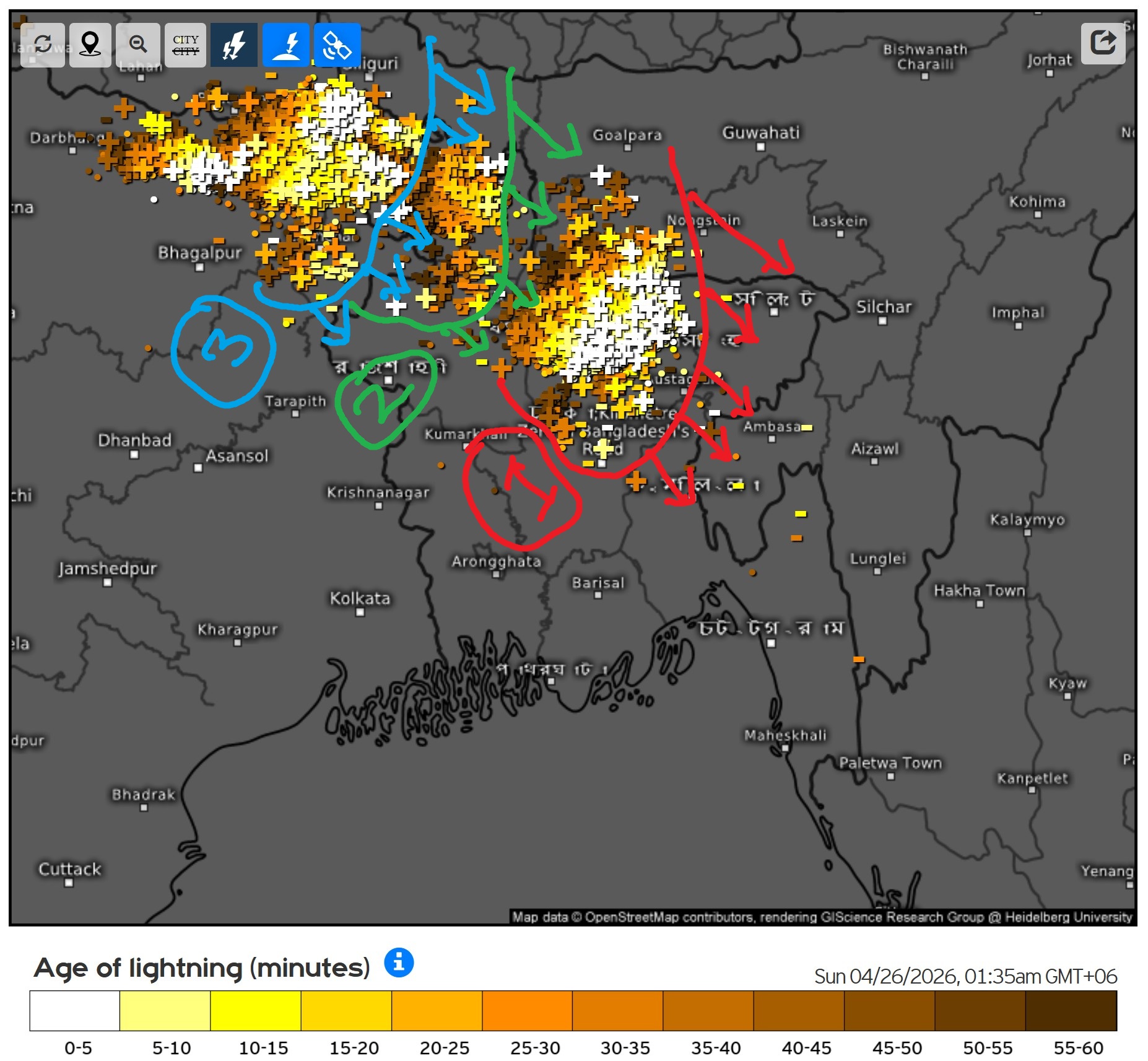This screenshot has height=1061, width=1148.
Task: Click the orange 25-30 minutes swatch
Action: [x=527, y=1010]
